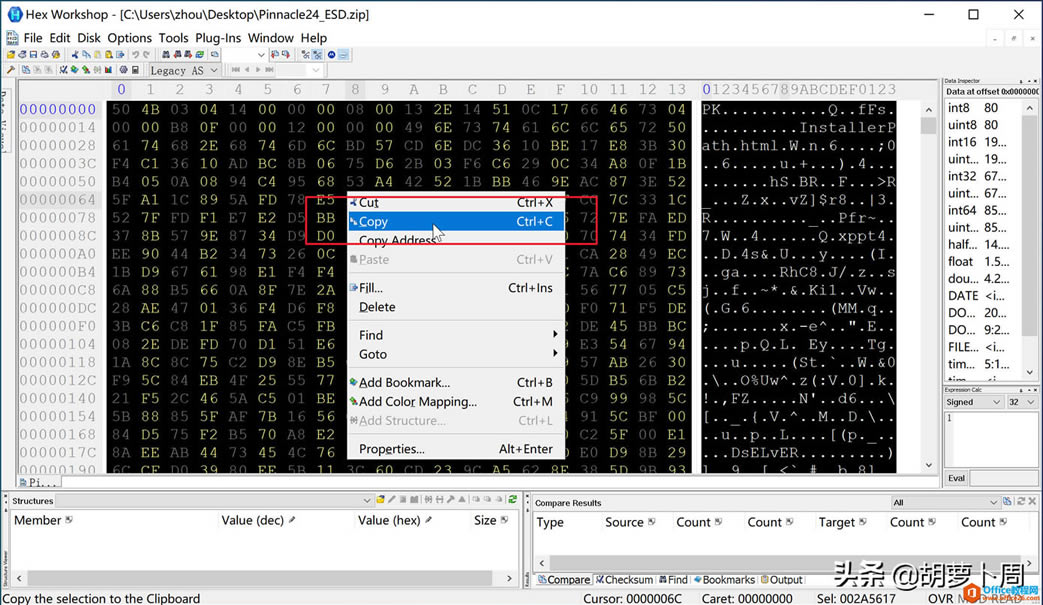
Task: Open the Help menu
Action: click(x=313, y=38)
